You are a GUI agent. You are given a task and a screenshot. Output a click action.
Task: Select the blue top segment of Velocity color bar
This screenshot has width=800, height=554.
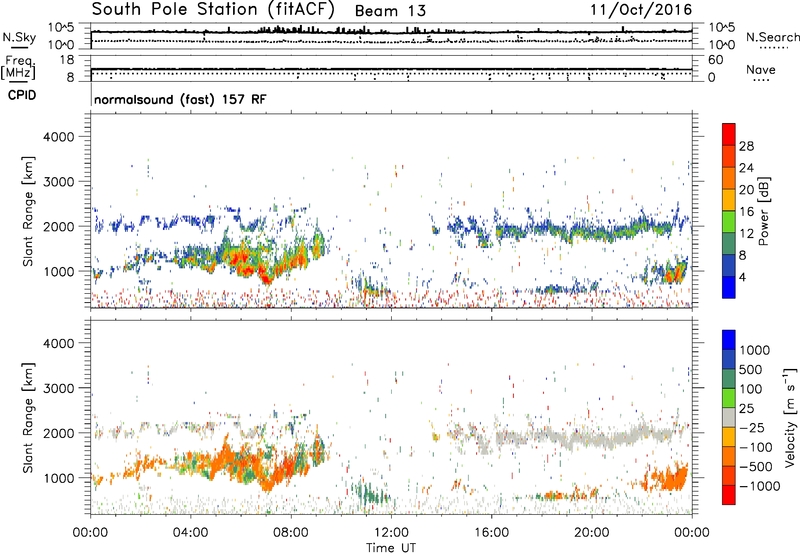coord(729,340)
